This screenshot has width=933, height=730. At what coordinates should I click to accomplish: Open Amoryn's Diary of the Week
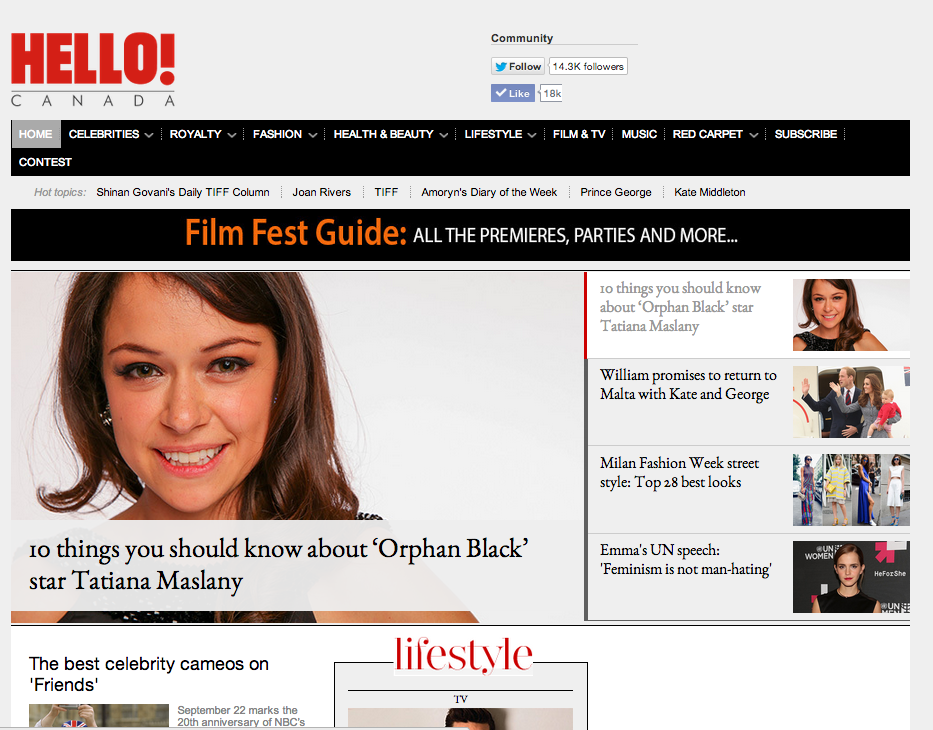489,192
